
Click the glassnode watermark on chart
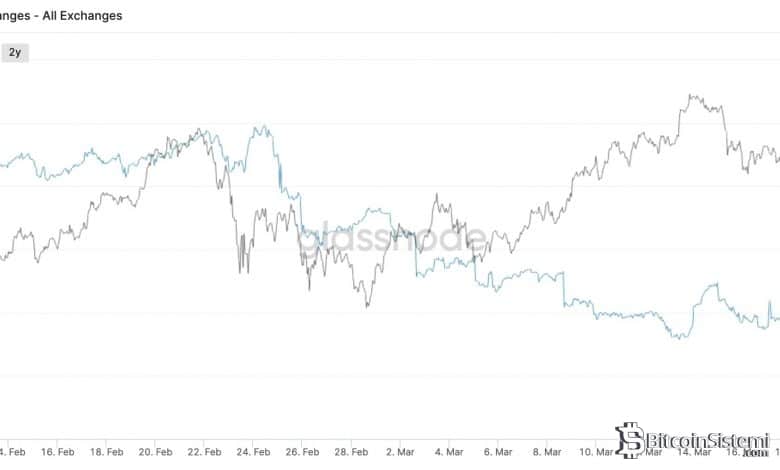[x=393, y=238]
